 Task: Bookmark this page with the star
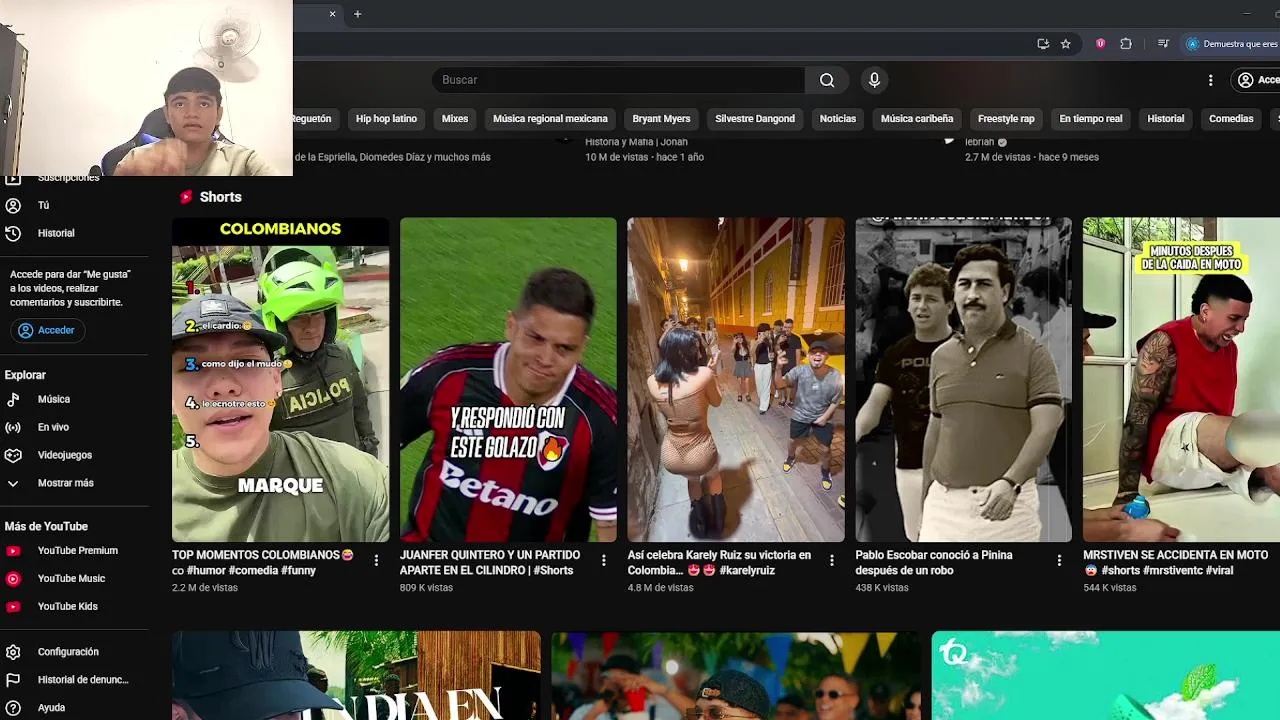[x=1066, y=44]
